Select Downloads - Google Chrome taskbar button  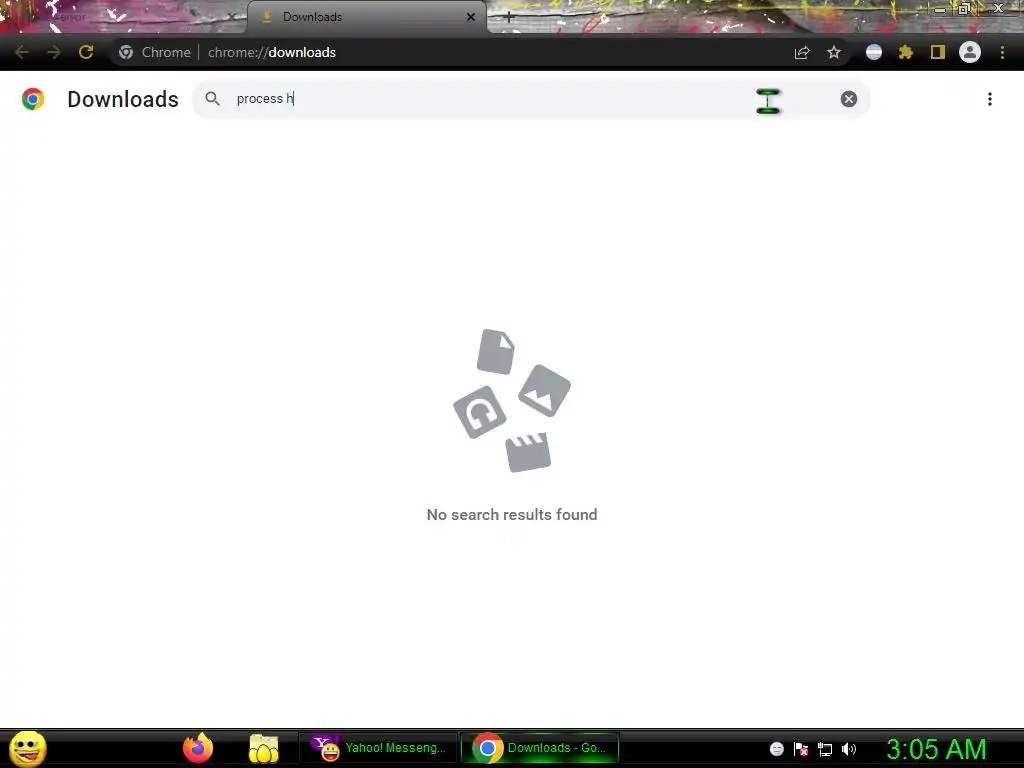(540, 748)
